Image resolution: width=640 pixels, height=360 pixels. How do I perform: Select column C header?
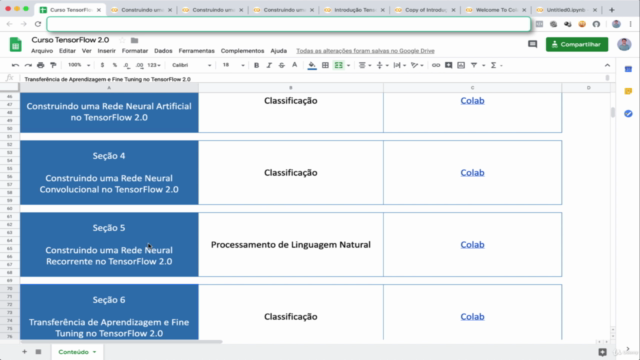[x=472, y=88]
